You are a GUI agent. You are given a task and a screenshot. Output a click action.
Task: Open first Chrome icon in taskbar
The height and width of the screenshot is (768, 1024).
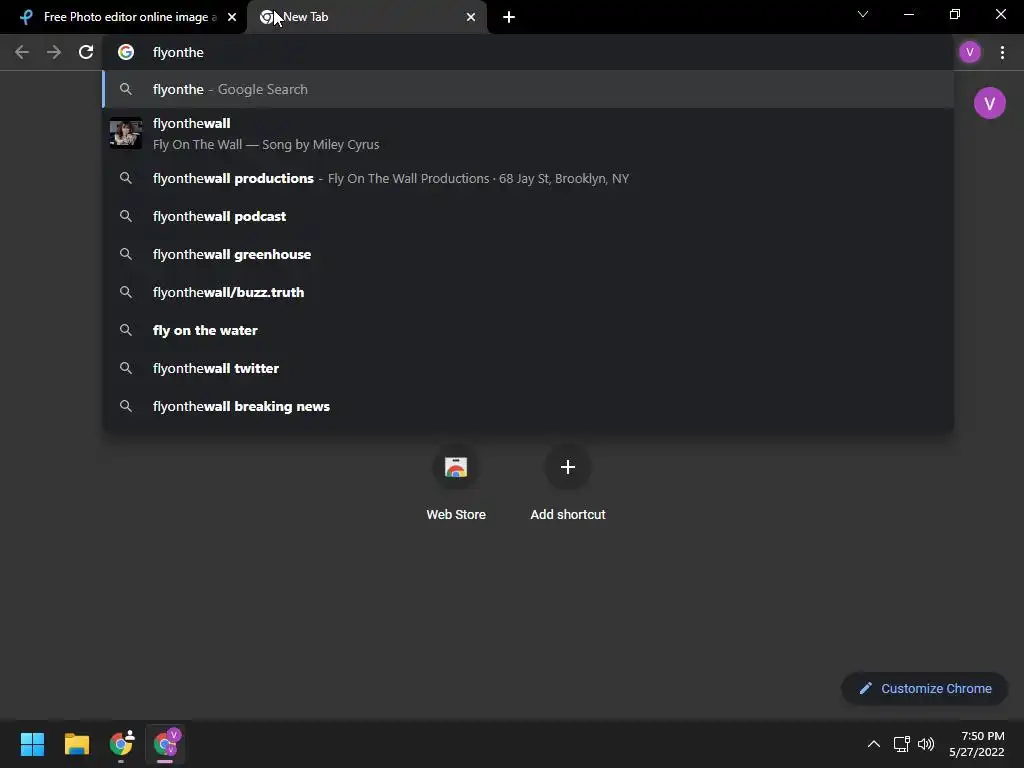click(x=121, y=744)
